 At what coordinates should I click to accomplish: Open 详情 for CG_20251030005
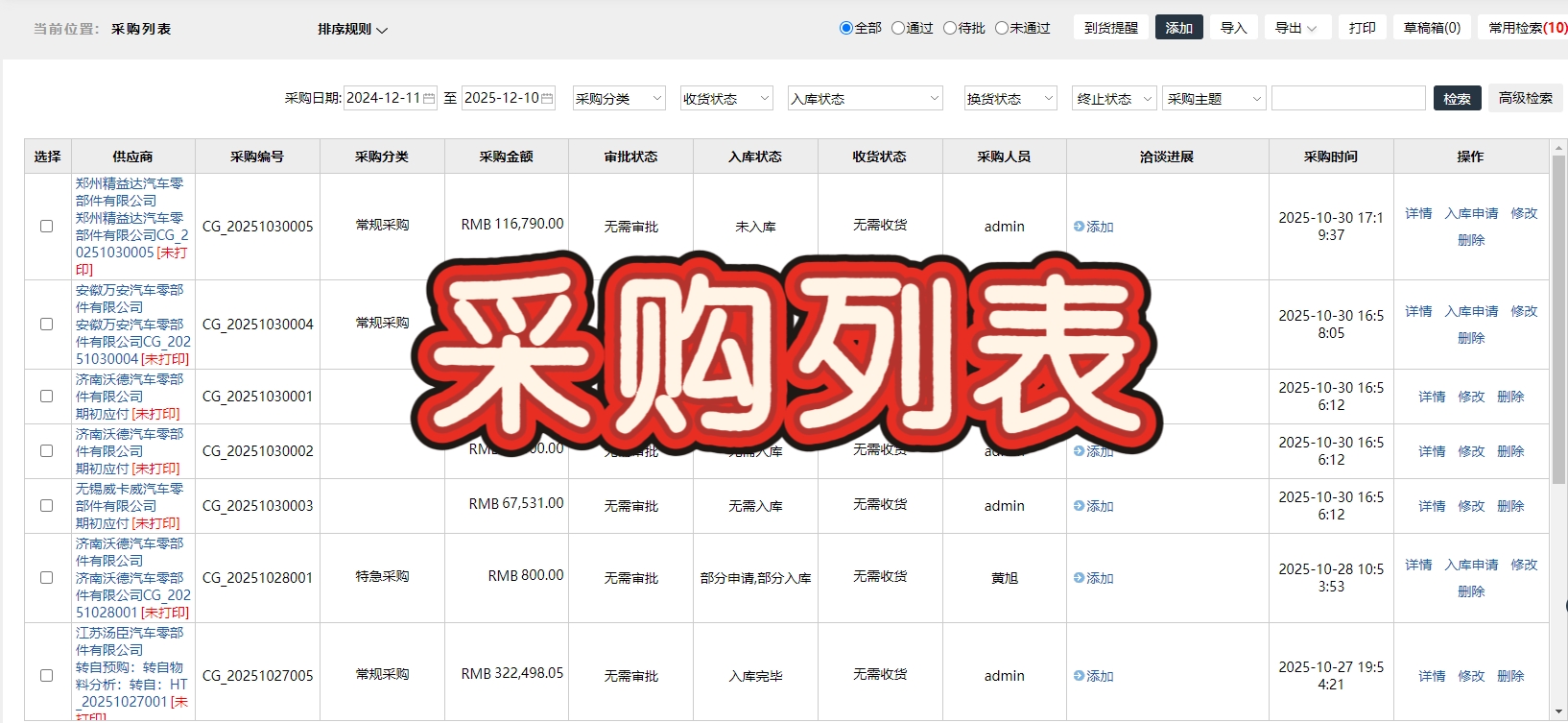(x=1418, y=213)
